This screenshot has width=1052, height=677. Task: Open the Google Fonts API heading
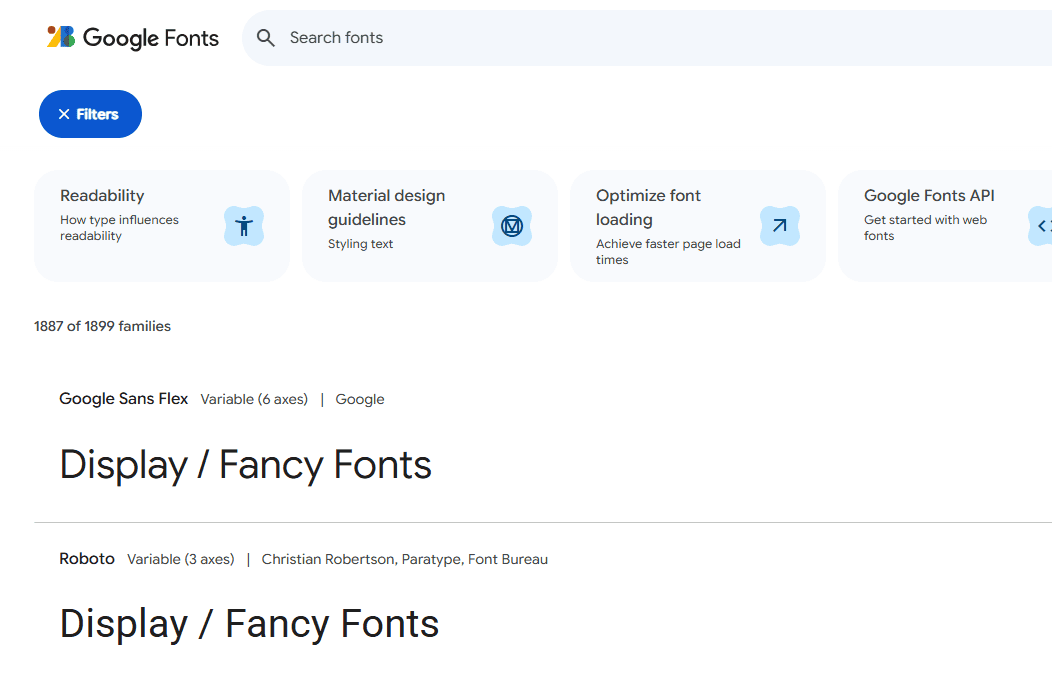(x=929, y=196)
